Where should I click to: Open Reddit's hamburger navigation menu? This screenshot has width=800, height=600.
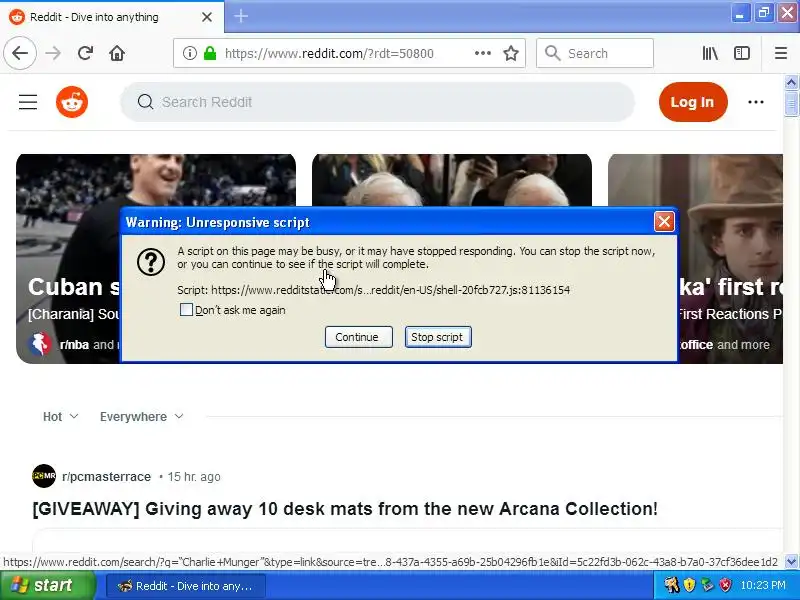(x=28, y=102)
